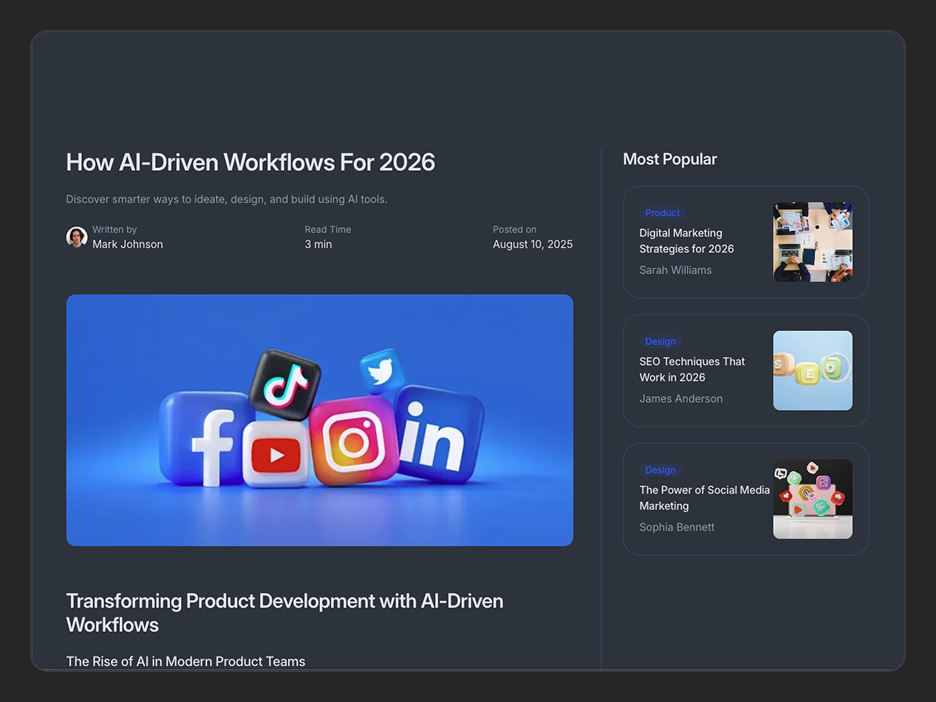Viewport: 936px width, 702px height.
Task: Click Mark Johnson's author avatar
Action: pyautogui.click(x=76, y=237)
